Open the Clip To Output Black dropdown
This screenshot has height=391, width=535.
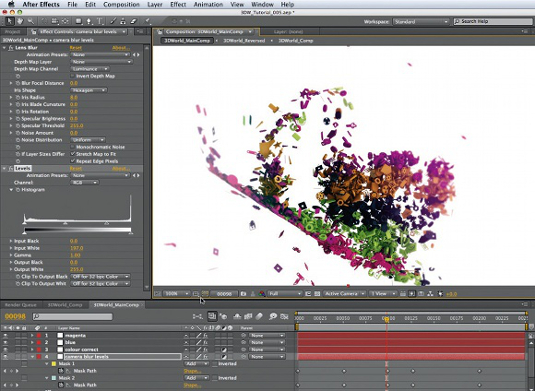point(100,277)
